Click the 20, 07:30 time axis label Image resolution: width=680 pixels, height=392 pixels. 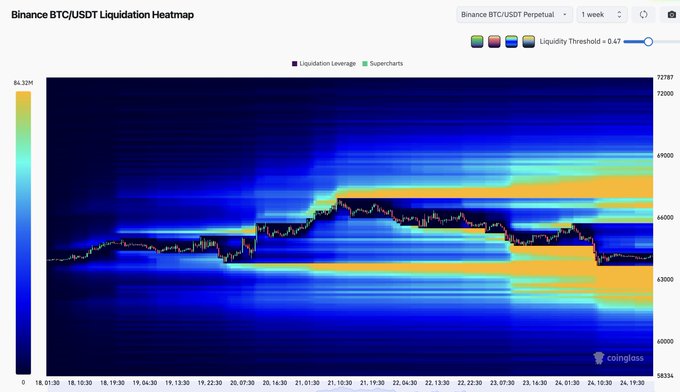pyautogui.click(x=242, y=383)
